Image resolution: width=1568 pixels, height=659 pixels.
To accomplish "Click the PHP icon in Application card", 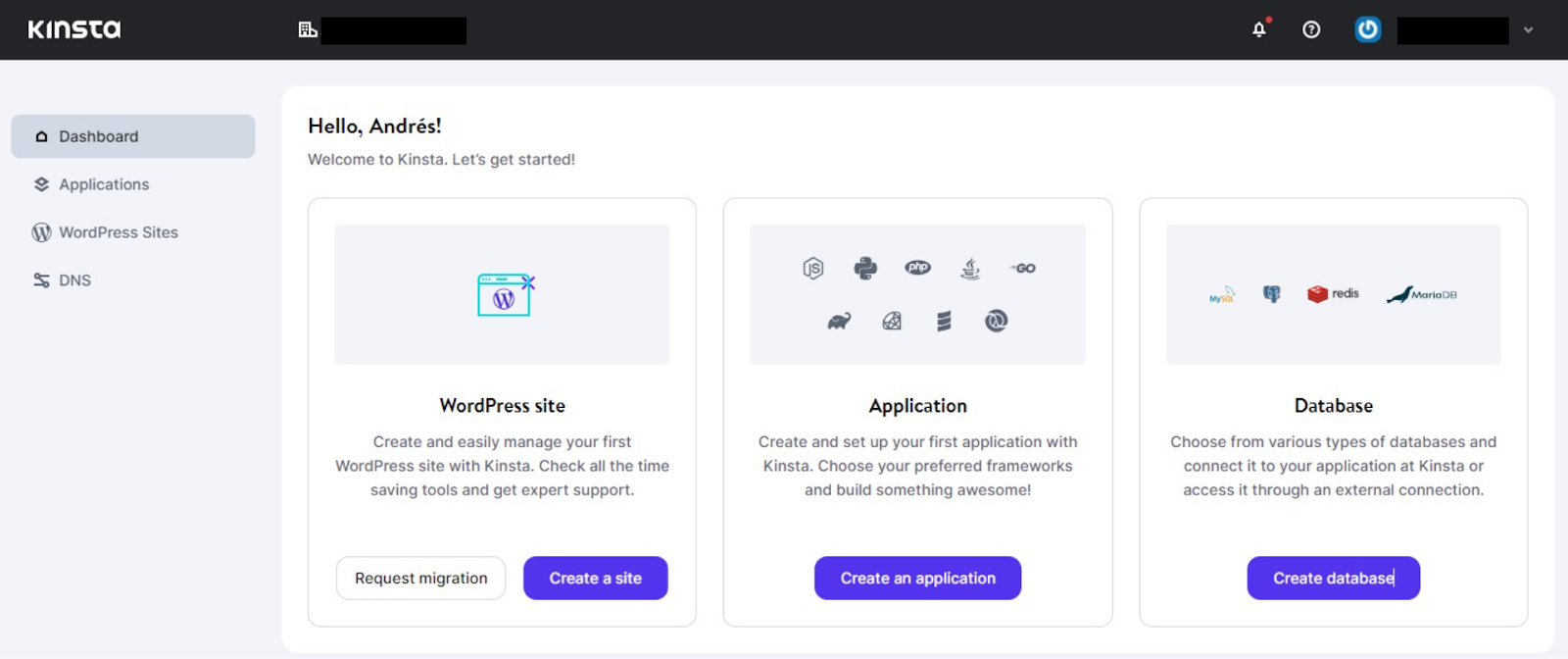I will click(x=918, y=267).
